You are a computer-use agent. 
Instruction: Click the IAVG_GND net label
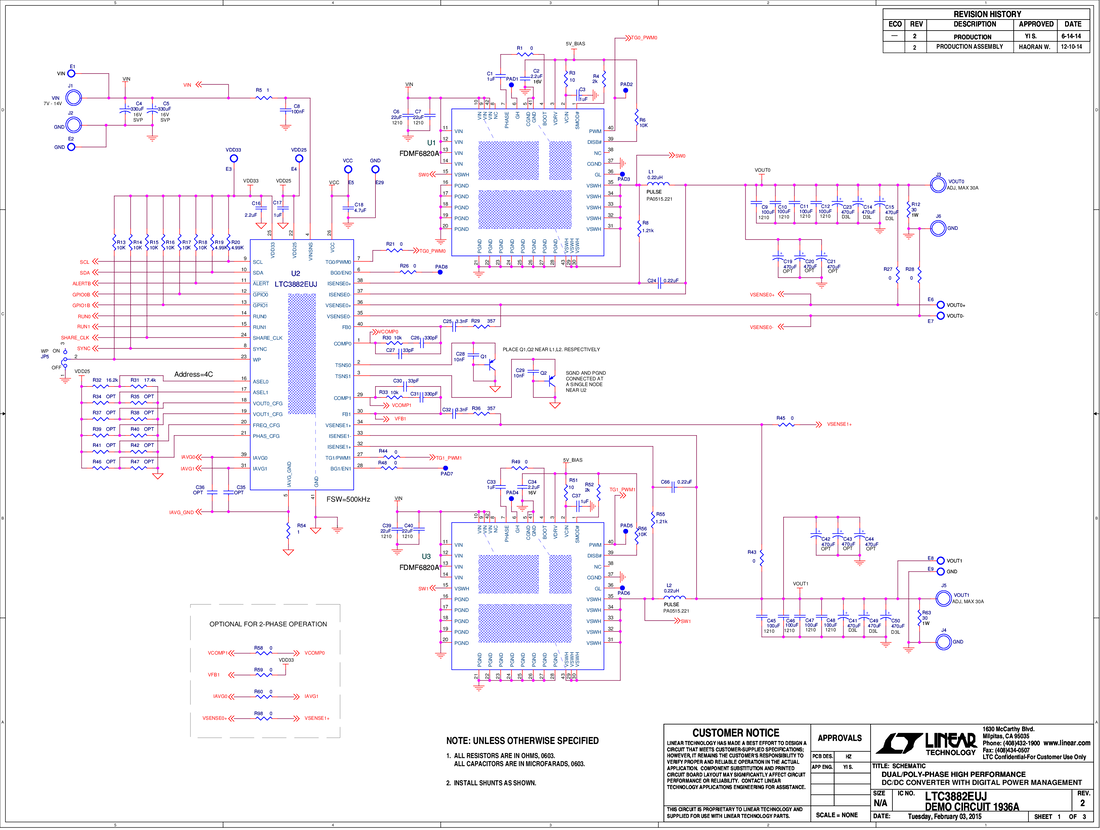182,513
